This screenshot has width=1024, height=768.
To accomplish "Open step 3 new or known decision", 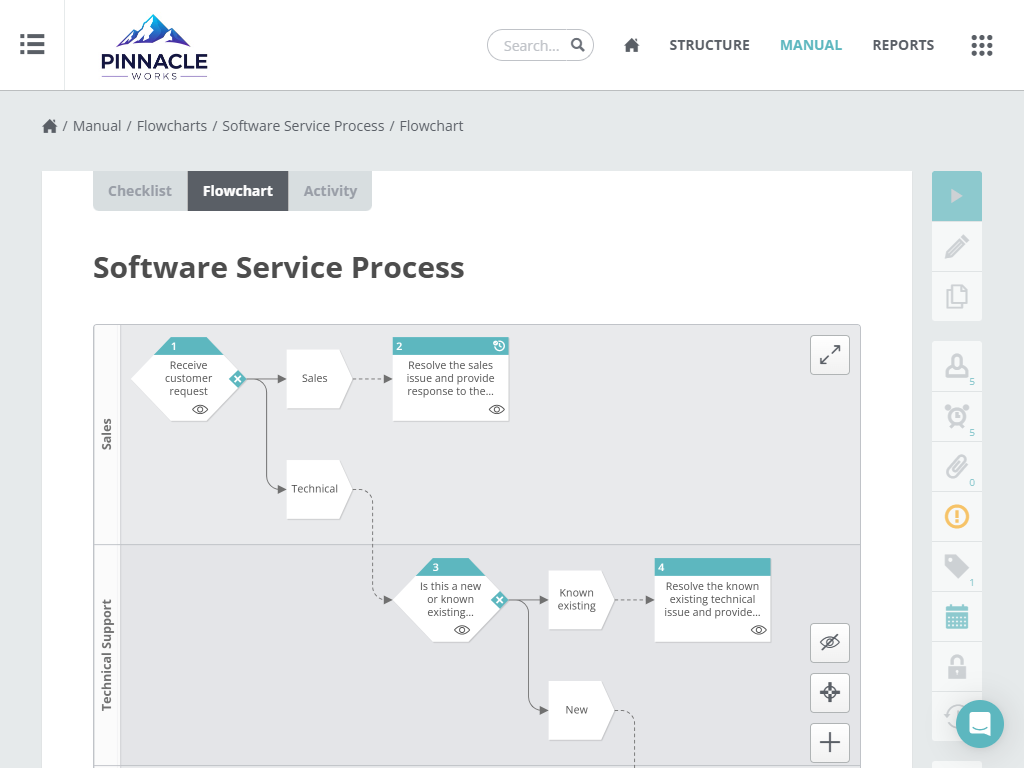I will (x=451, y=600).
